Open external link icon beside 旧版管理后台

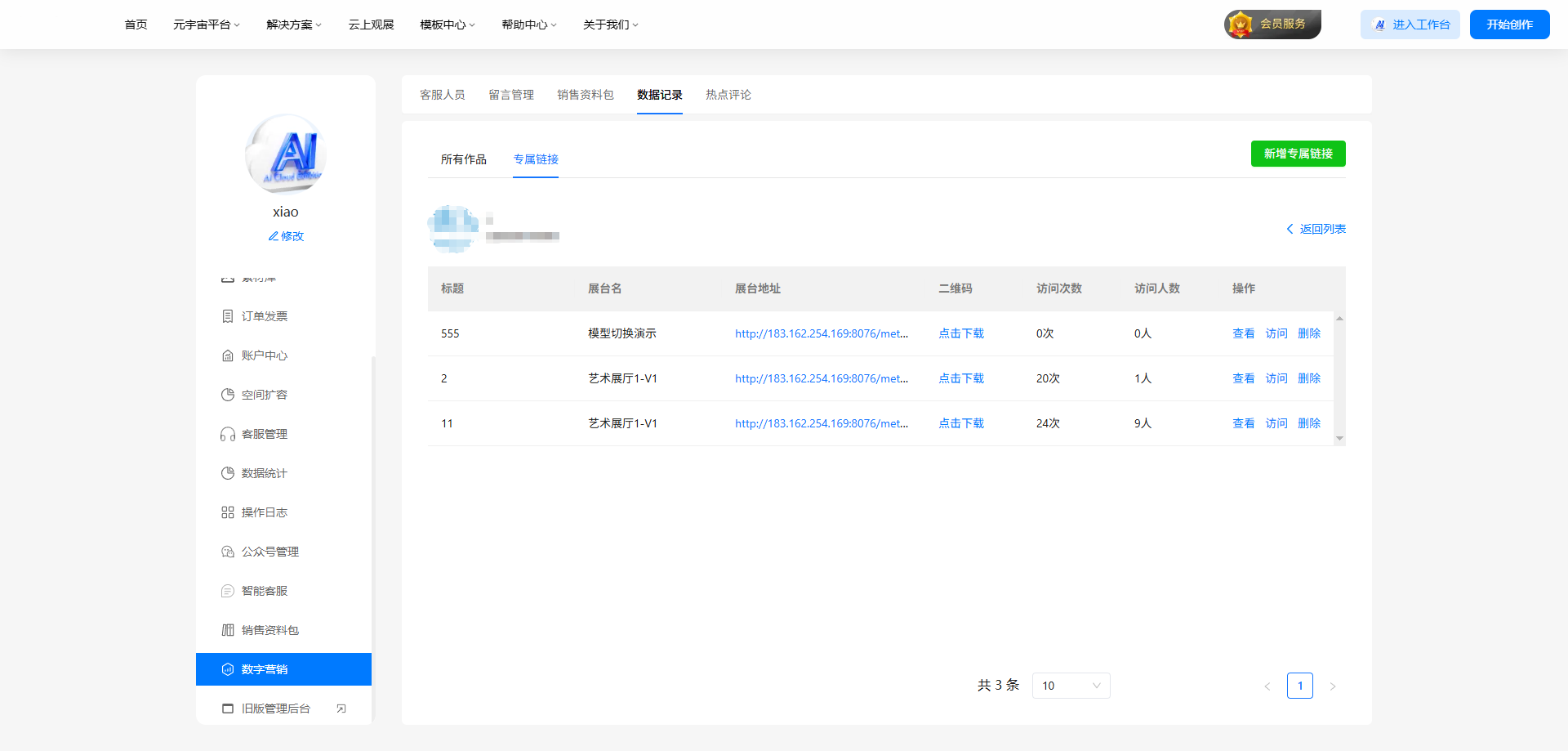pos(341,709)
